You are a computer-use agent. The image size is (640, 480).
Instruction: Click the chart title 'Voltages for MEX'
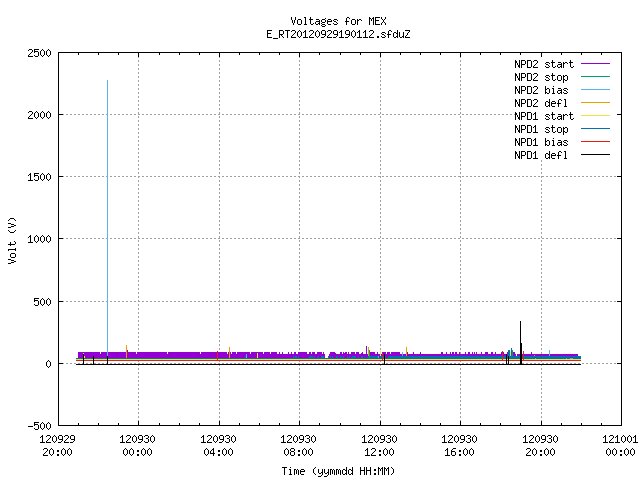(338, 21)
